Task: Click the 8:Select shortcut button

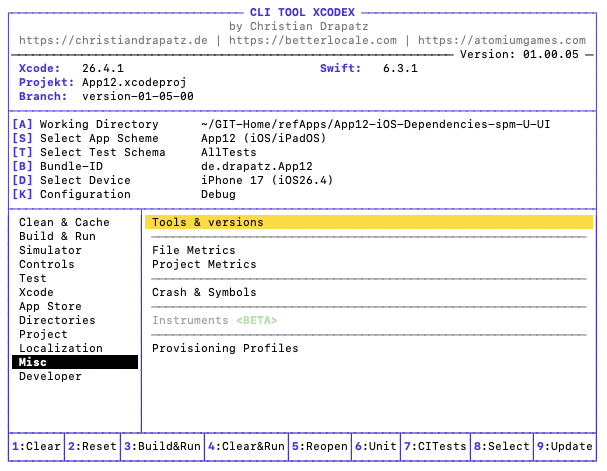Action: click(x=502, y=446)
